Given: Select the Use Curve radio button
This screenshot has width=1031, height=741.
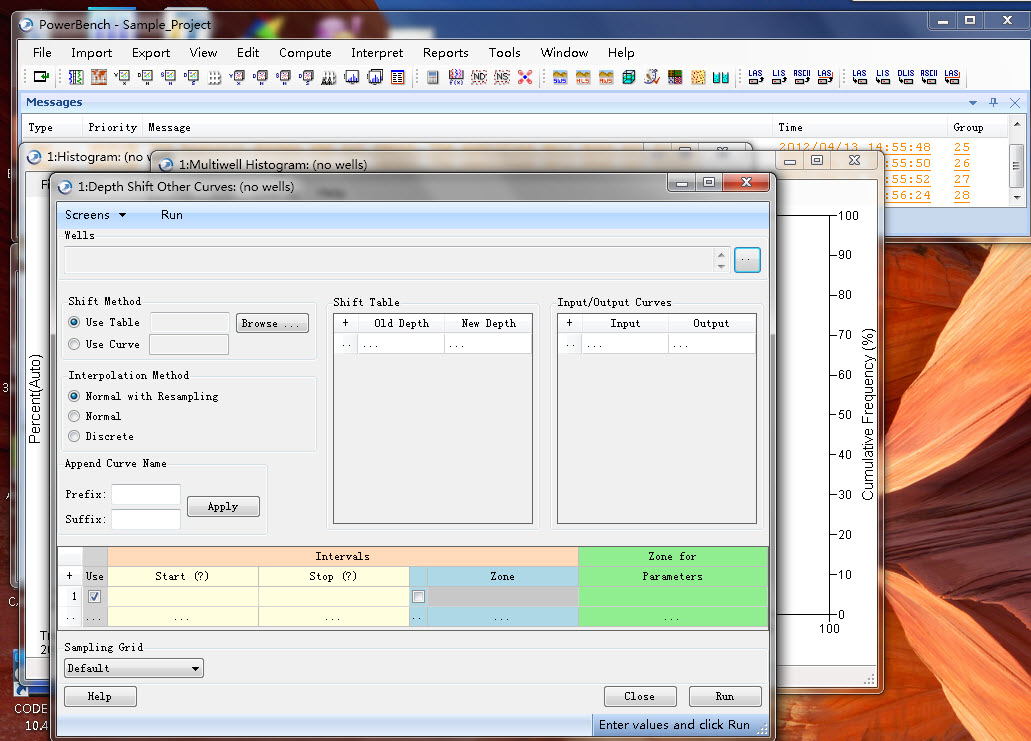Looking at the screenshot, I should (74, 344).
